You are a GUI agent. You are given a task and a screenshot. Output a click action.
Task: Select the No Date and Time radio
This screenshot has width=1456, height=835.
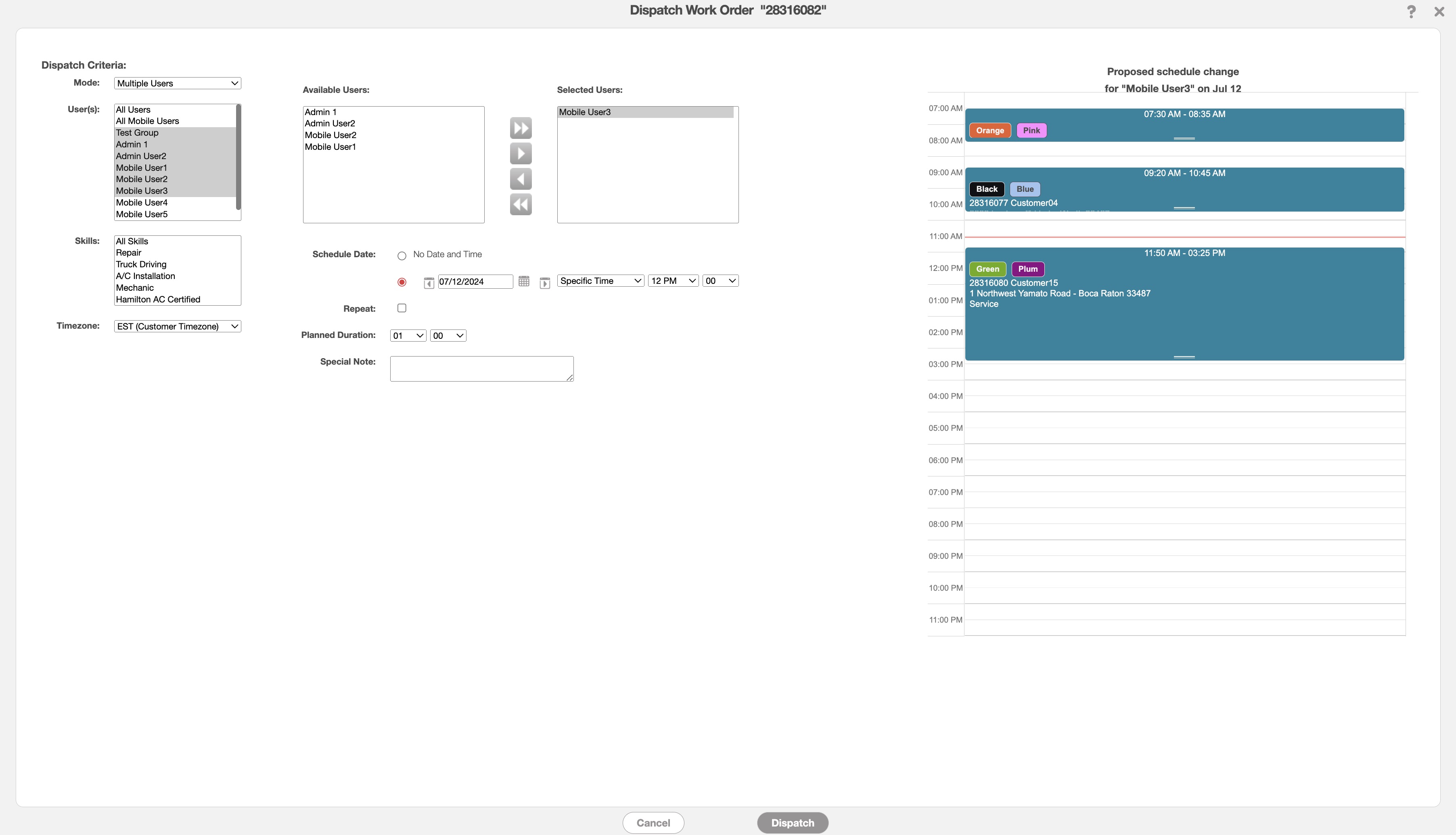402,256
